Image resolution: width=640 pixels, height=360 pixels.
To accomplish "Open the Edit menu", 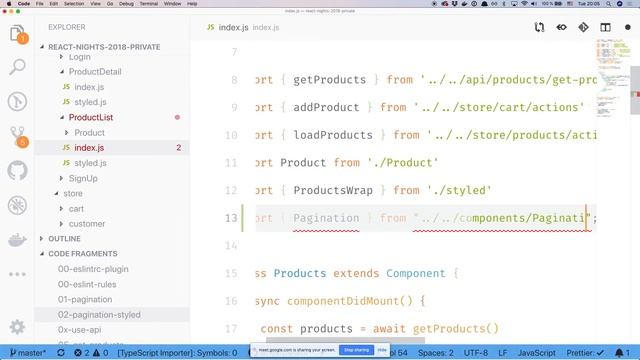I will tap(53, 4).
